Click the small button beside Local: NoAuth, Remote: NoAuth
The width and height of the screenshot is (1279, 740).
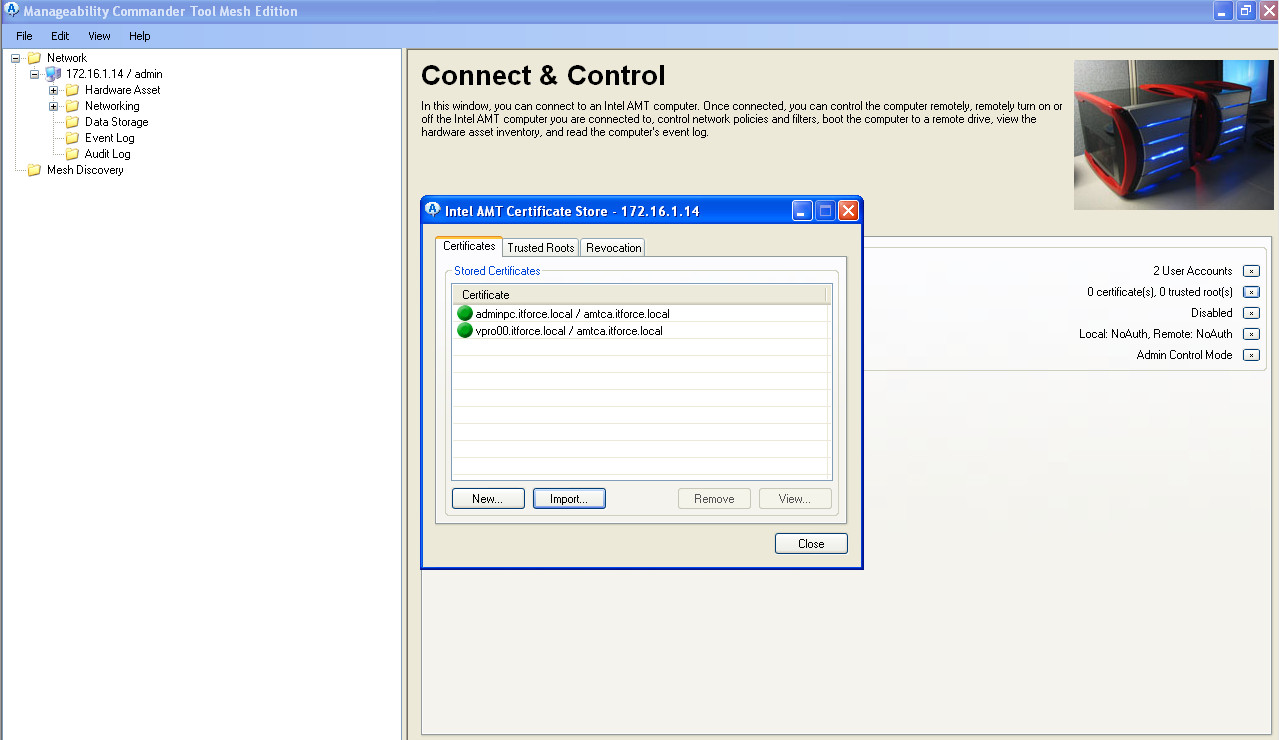(x=1251, y=334)
